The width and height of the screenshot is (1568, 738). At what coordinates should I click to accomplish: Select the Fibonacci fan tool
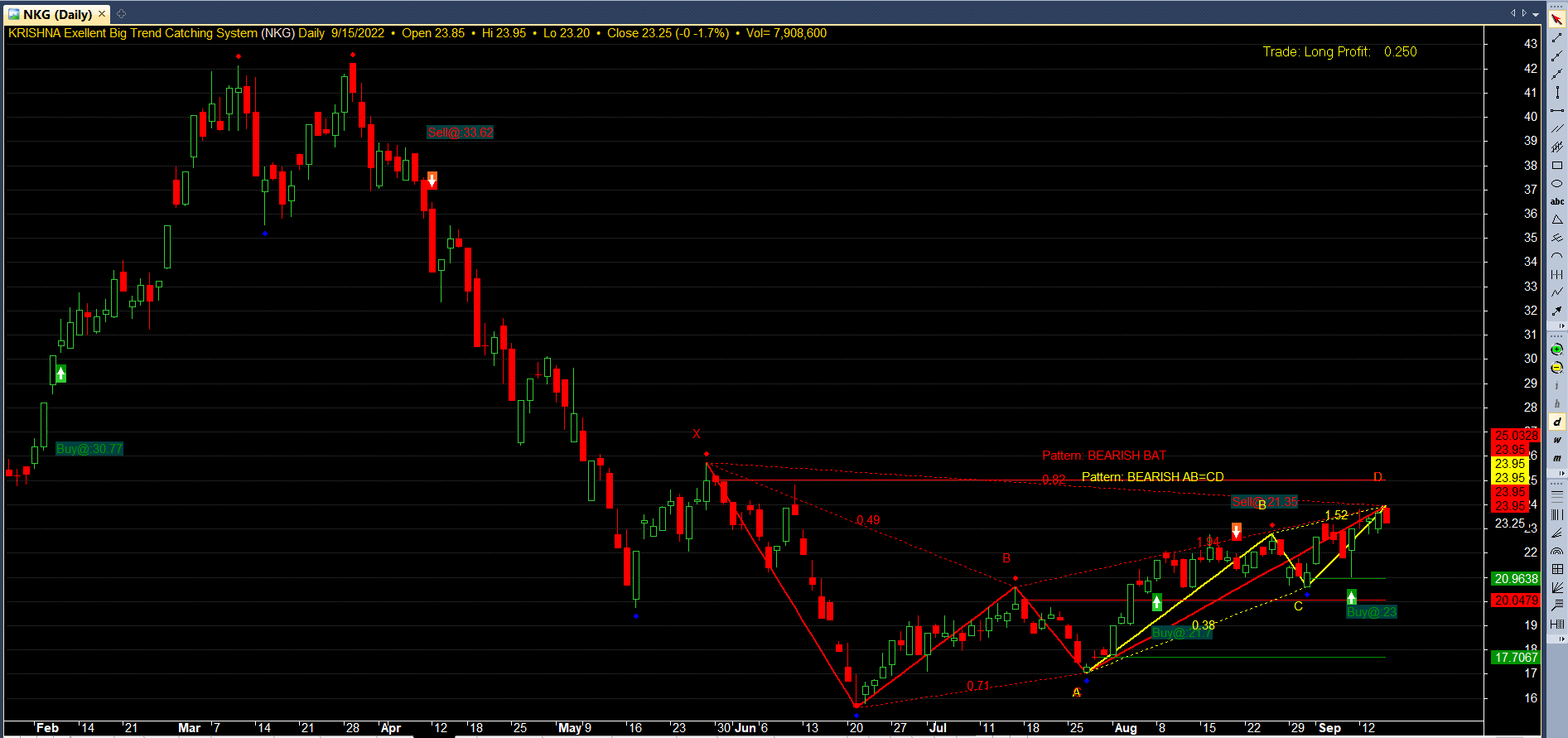click(1557, 533)
